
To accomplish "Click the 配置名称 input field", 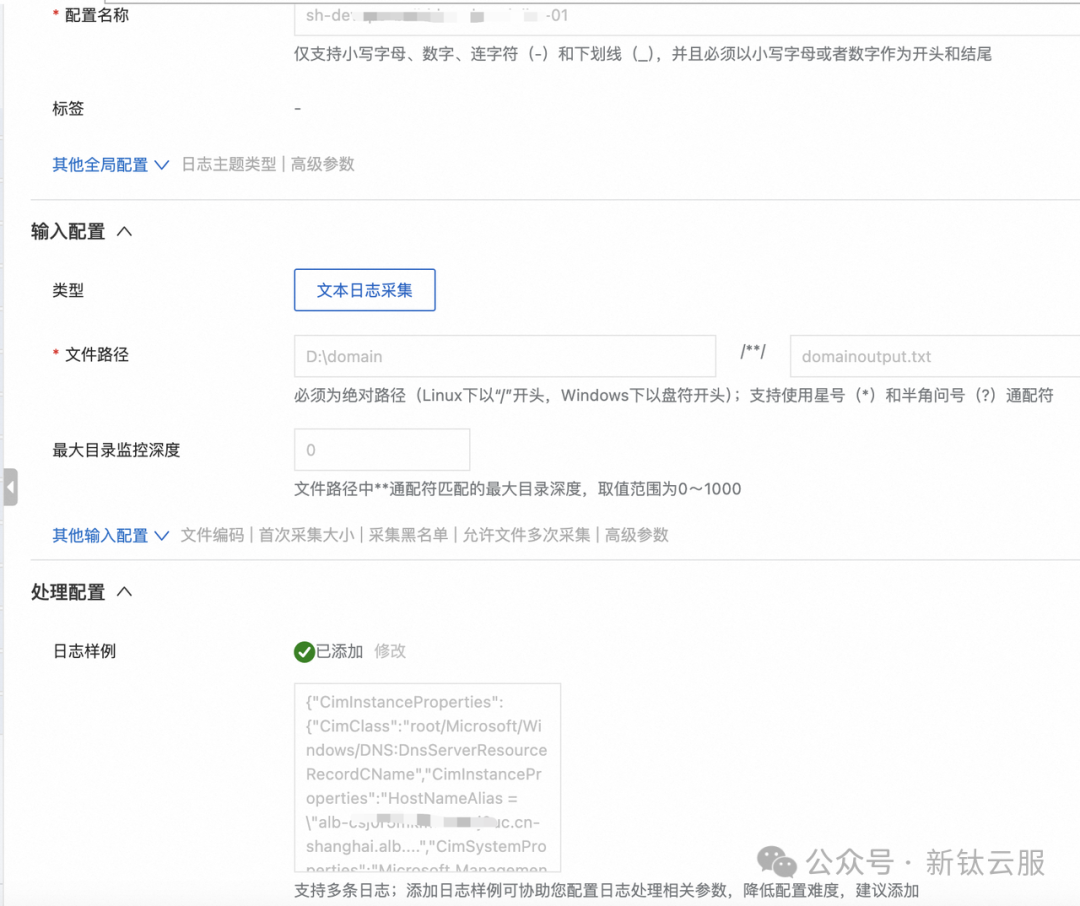I will pos(687,17).
